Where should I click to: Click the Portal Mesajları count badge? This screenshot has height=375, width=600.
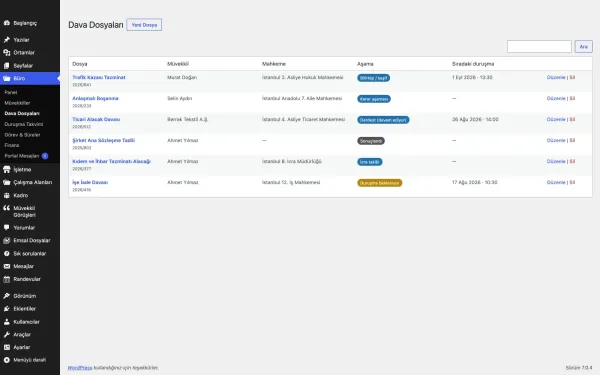(45, 156)
